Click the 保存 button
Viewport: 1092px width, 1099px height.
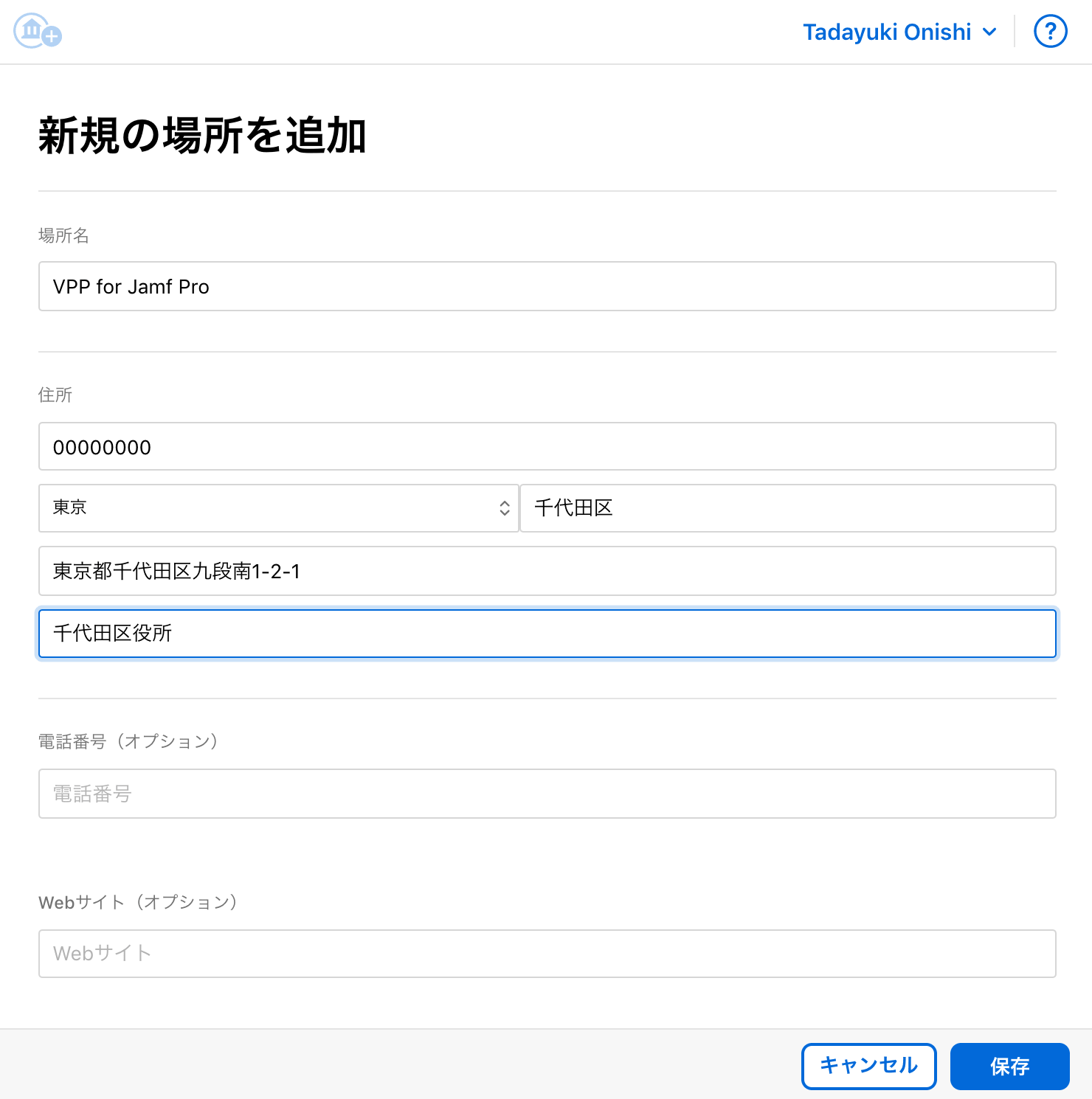pyautogui.click(x=1010, y=1067)
